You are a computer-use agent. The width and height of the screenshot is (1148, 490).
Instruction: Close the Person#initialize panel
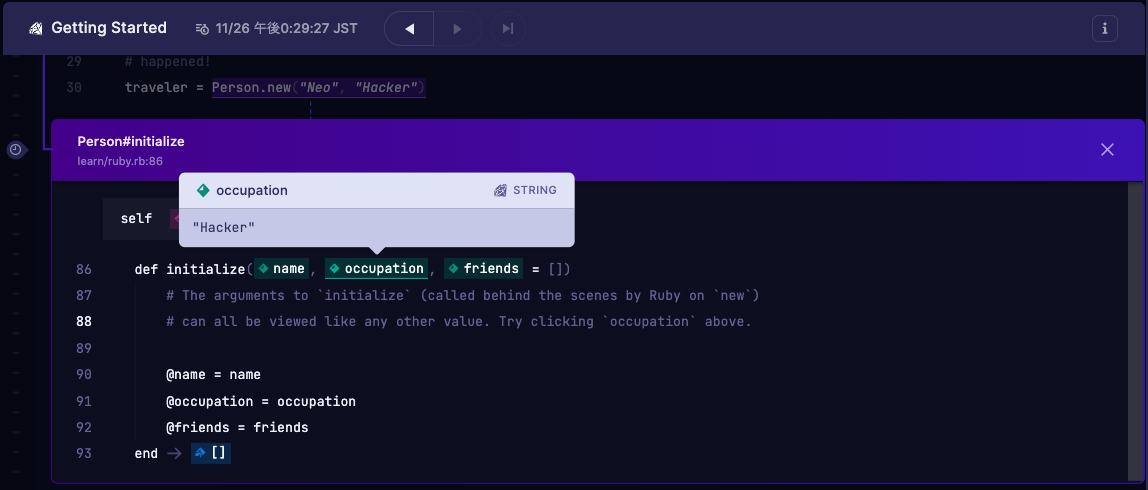point(1107,149)
